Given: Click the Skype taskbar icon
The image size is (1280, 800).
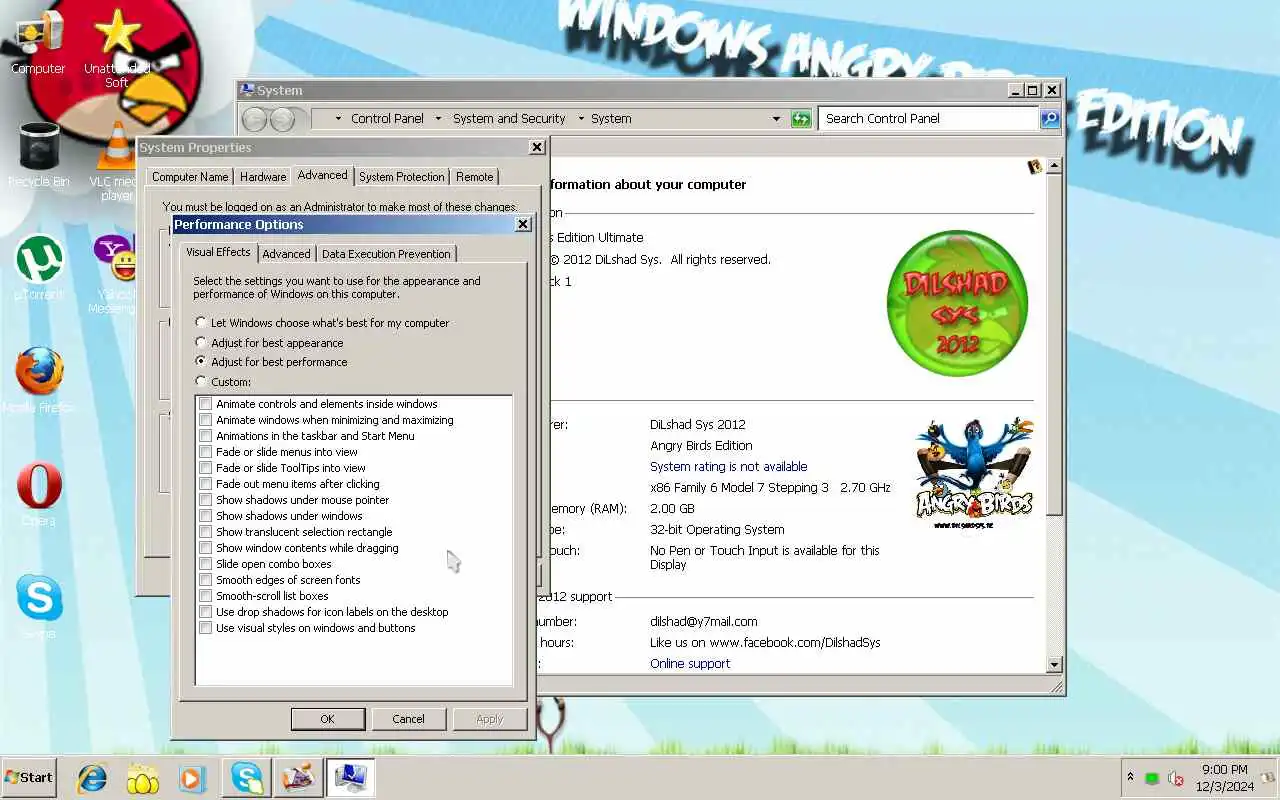Looking at the screenshot, I should (247, 778).
